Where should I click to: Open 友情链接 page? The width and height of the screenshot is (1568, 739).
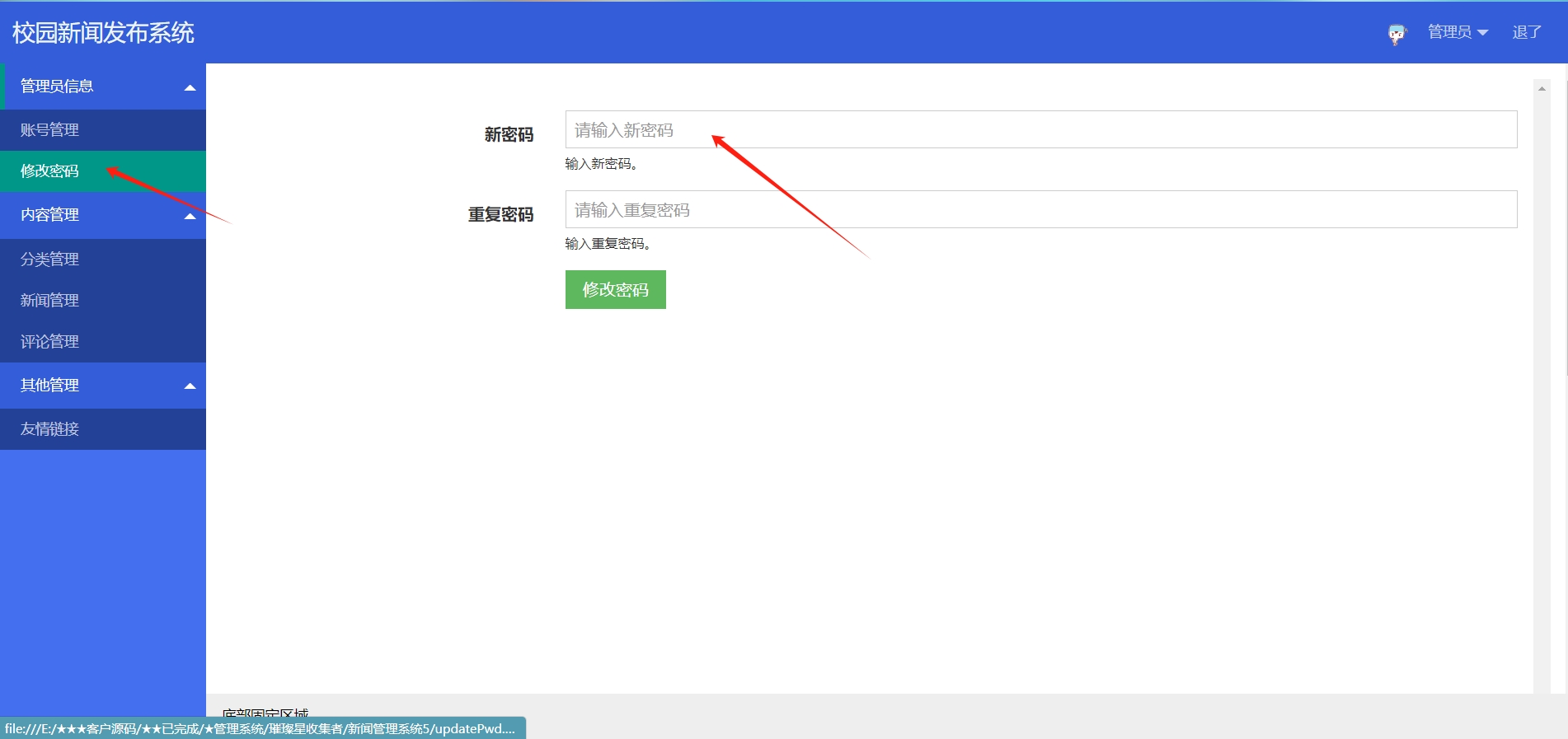(x=103, y=429)
